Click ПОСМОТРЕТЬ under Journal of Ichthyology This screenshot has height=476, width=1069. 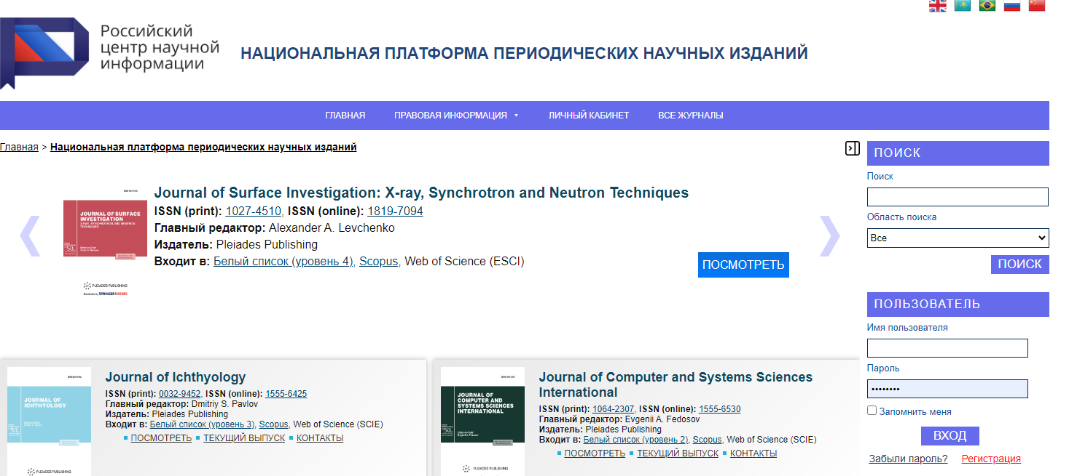[161, 438]
